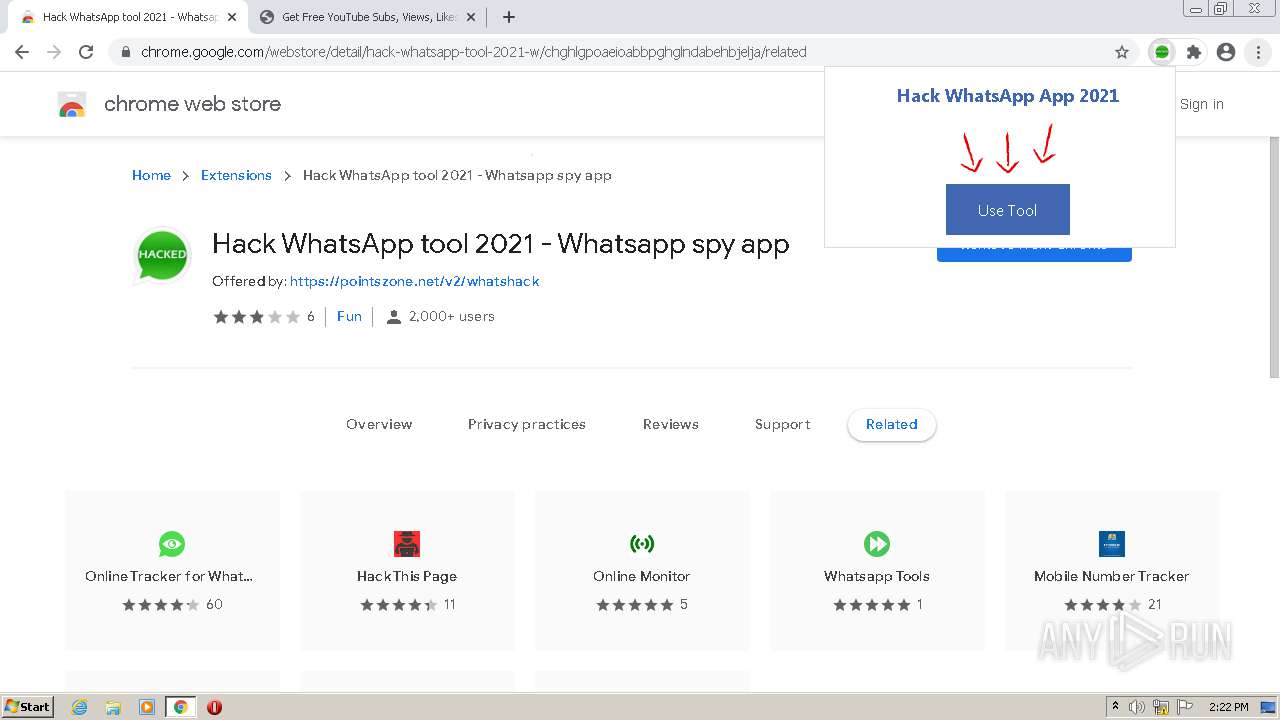The width and height of the screenshot is (1280, 720).
Task: Show hidden tray icons arrow
Action: click(x=1115, y=707)
